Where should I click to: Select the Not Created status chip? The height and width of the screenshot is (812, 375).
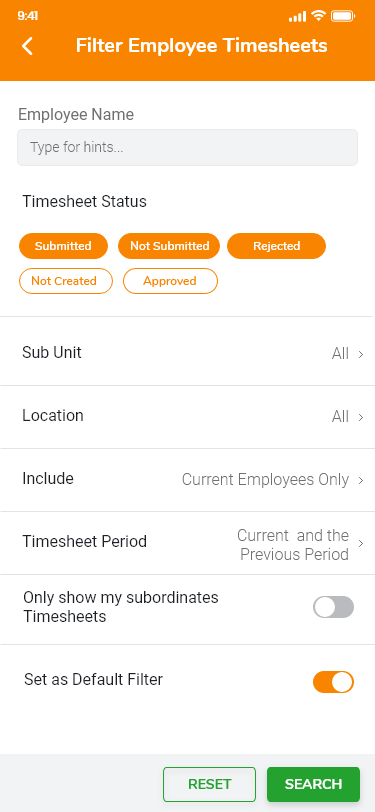click(65, 281)
